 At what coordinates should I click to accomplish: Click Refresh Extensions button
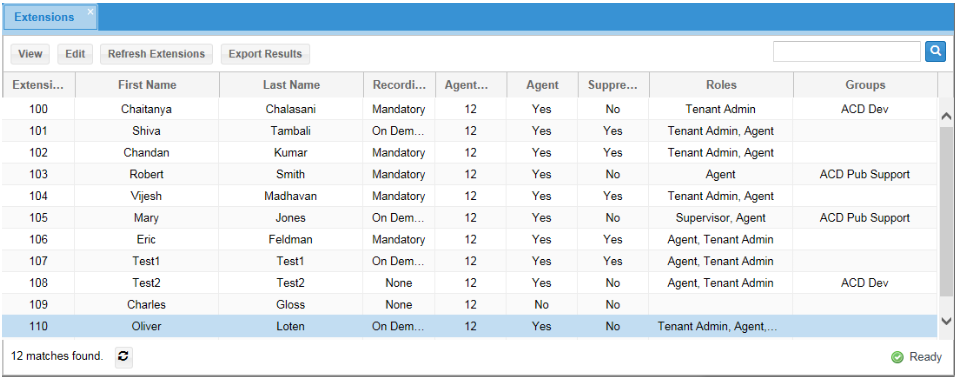coord(156,54)
